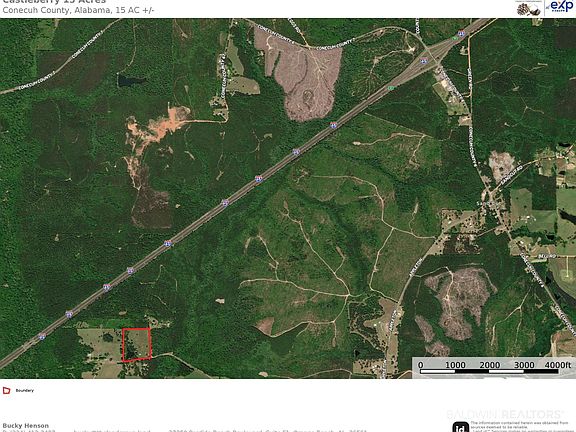Click the map distance scale bar
This screenshot has height=432, width=576.
(x=489, y=372)
